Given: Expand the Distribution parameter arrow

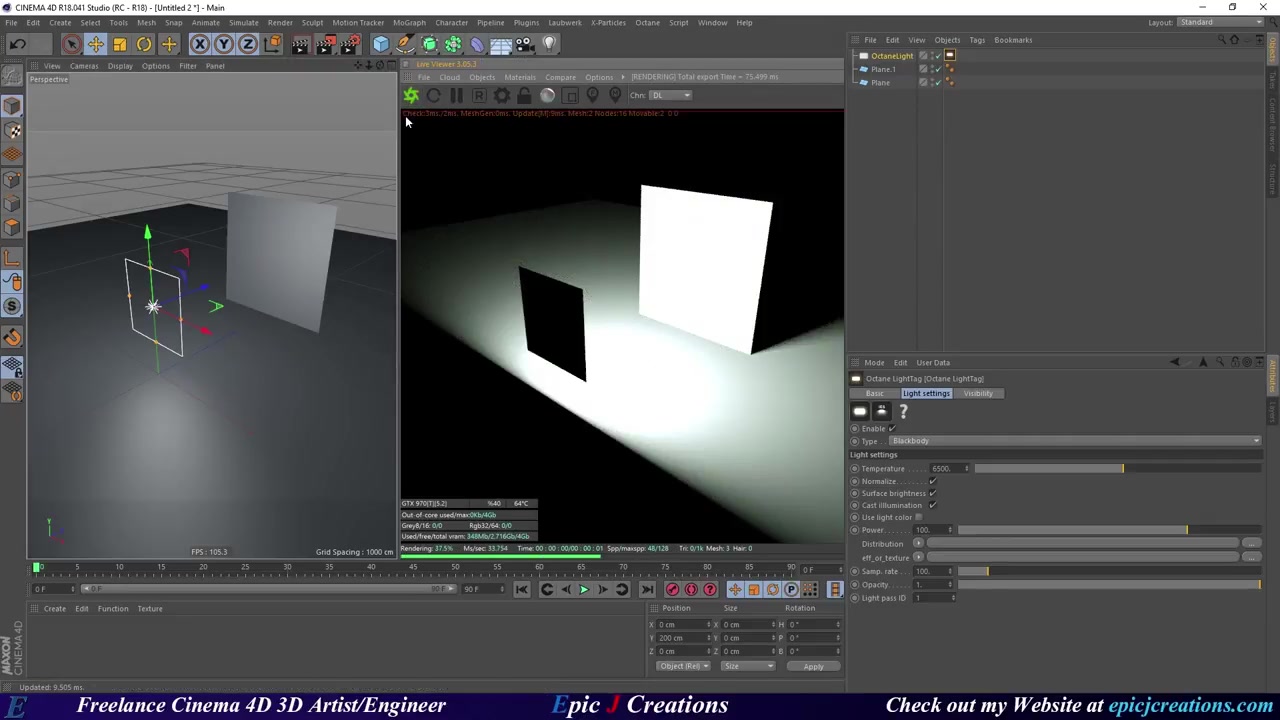Looking at the screenshot, I should pyautogui.click(x=918, y=543).
